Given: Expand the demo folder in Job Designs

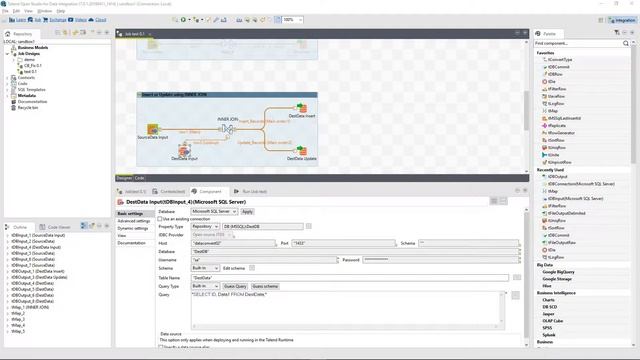Looking at the screenshot, I should tap(13, 60).
